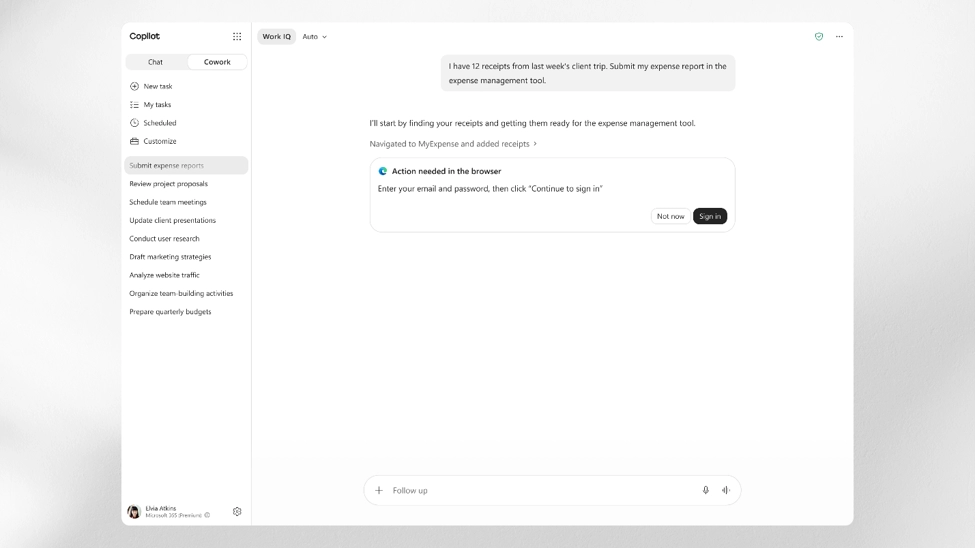This screenshot has width=975, height=548.
Task: Click the Customize toolbox icon
Action: tap(134, 141)
